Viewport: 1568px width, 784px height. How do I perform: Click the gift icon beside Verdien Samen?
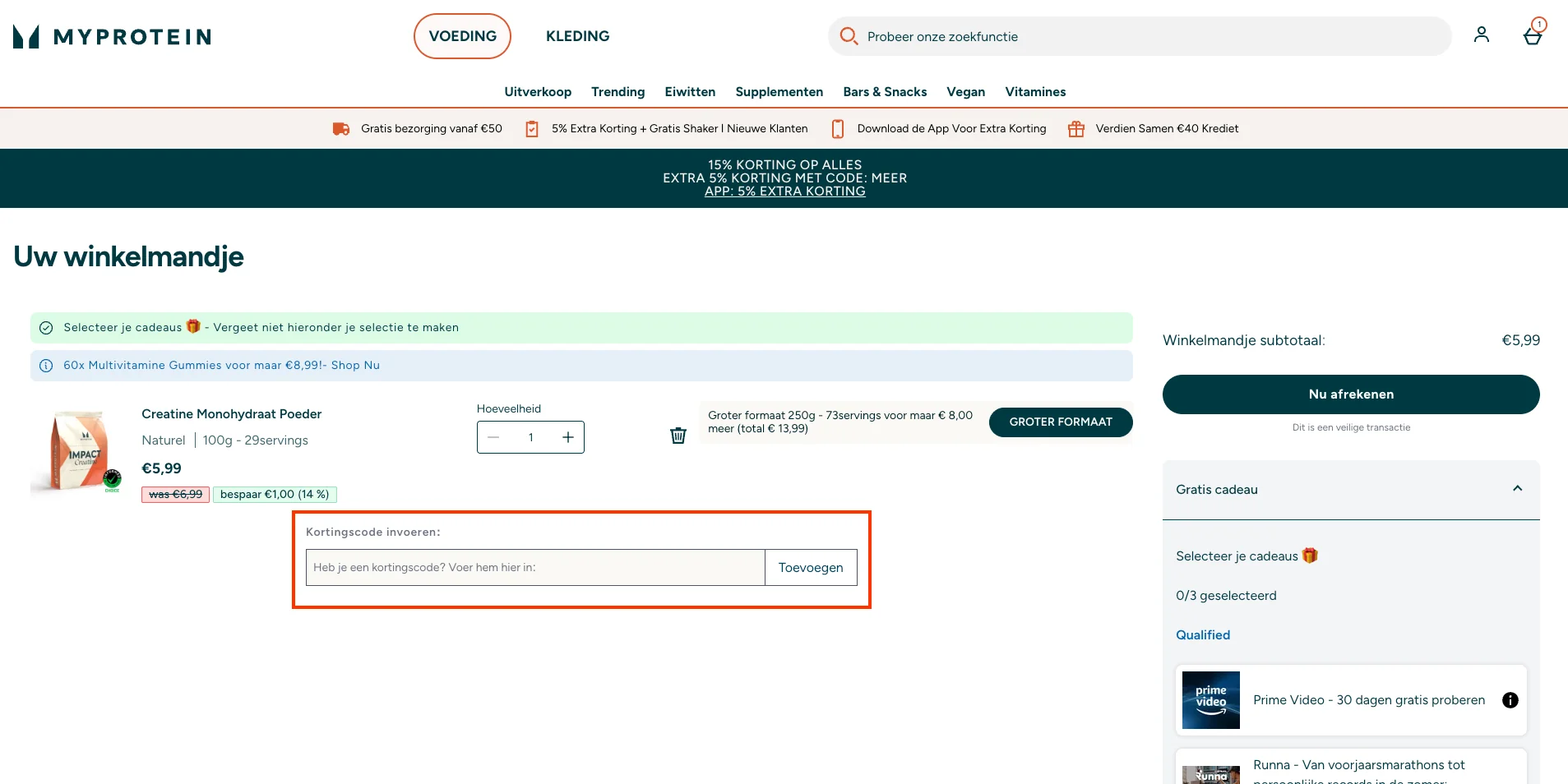pyautogui.click(x=1075, y=129)
